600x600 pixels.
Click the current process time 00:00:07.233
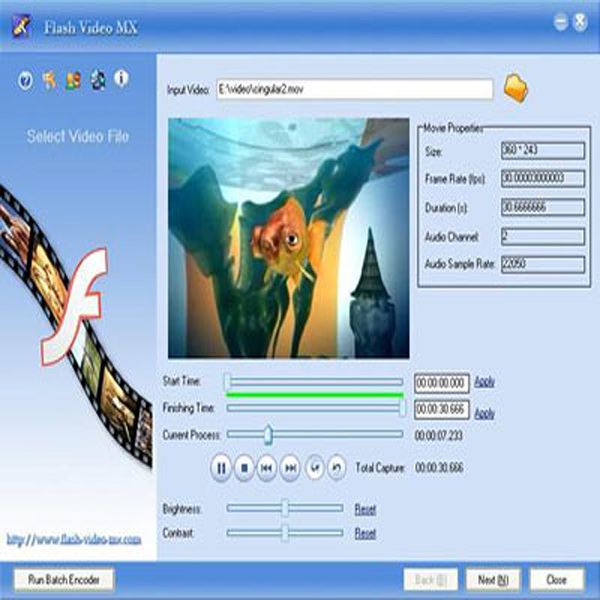[x=439, y=435]
